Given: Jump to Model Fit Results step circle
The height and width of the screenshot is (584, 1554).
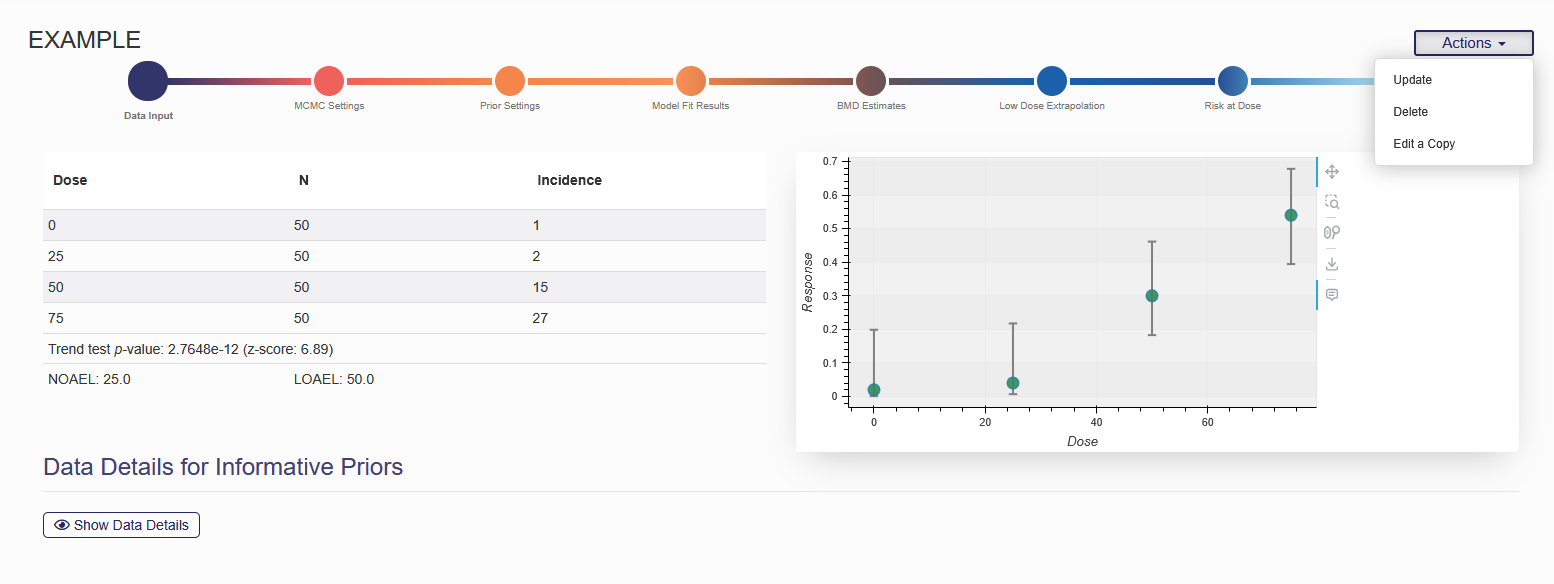Looking at the screenshot, I should 691,81.
